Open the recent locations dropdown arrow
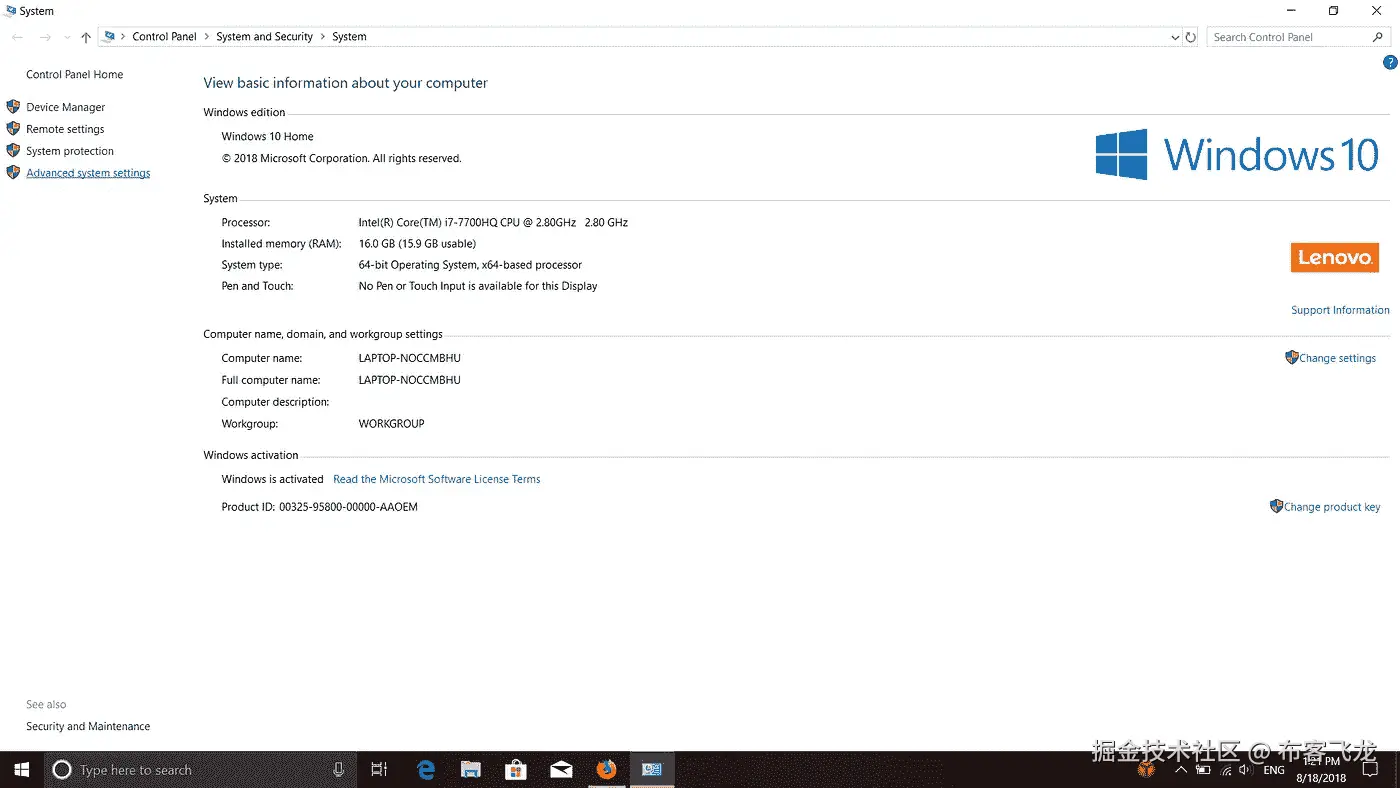Viewport: 1400px width, 788px height. tap(67, 37)
